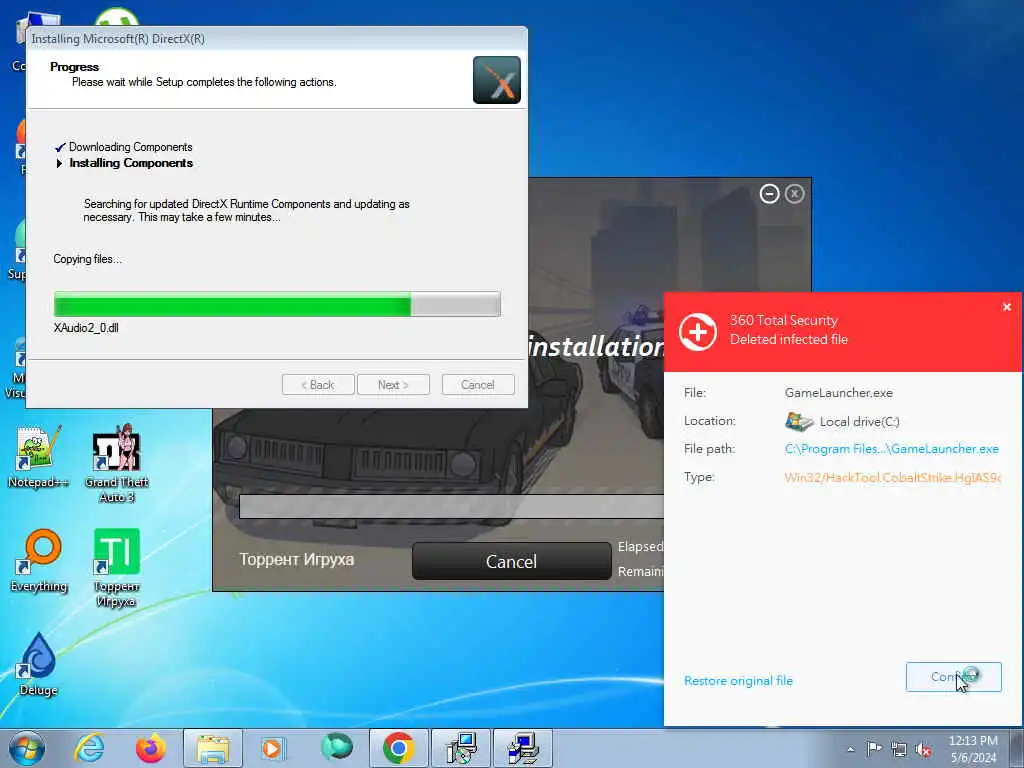The image size is (1024, 768).
Task: Confirm the deleted infected file alert
Action: 953,677
